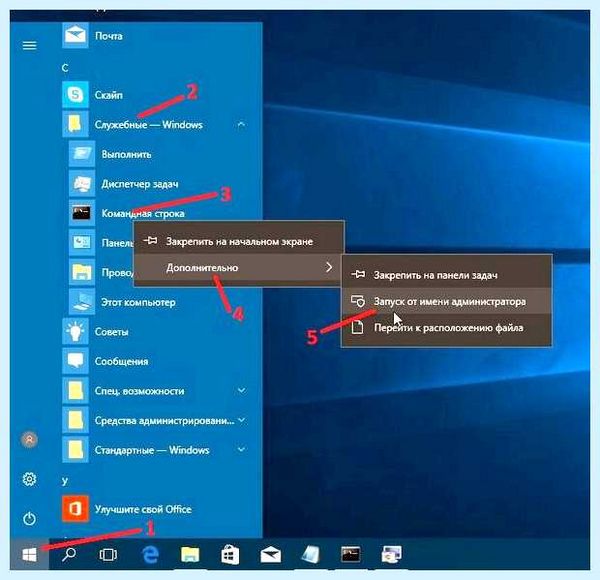600x580 pixels.
Task: Click the Улучшите свой Office label
Action: 143,509
